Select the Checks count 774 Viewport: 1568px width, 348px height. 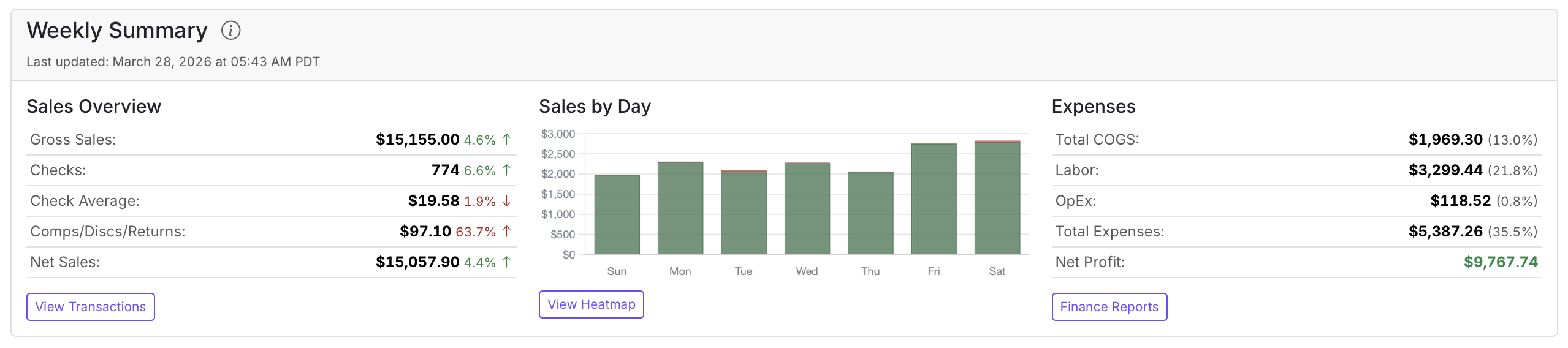(x=446, y=170)
